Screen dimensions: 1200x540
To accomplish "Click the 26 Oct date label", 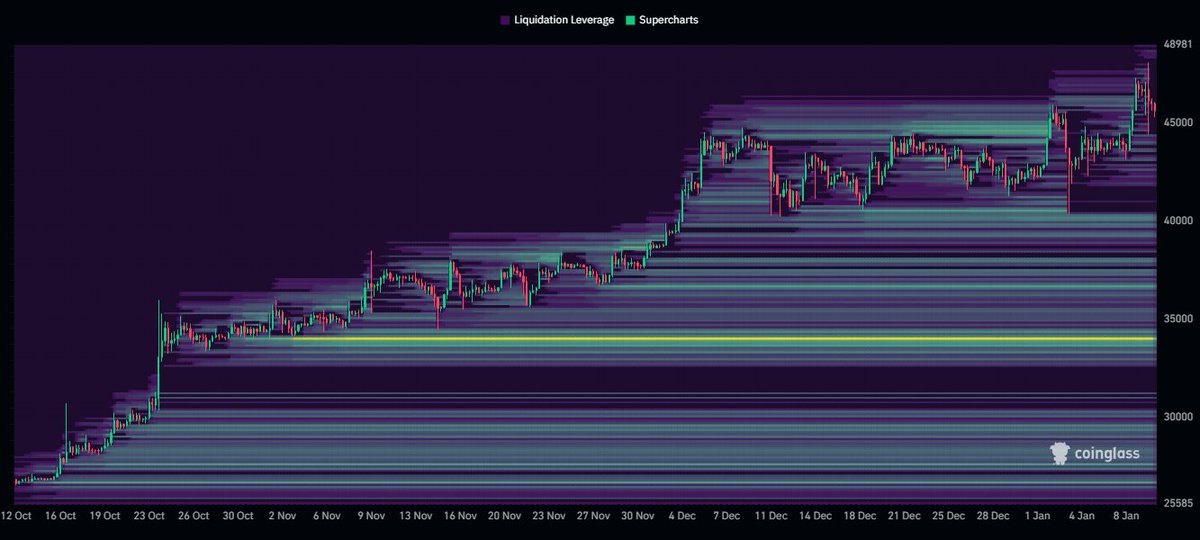I will point(193,517).
